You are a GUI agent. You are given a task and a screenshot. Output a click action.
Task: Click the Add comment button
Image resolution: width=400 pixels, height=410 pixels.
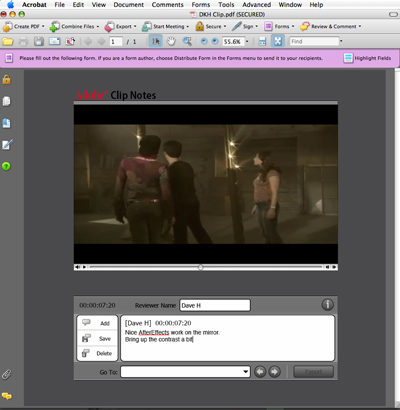(97, 323)
